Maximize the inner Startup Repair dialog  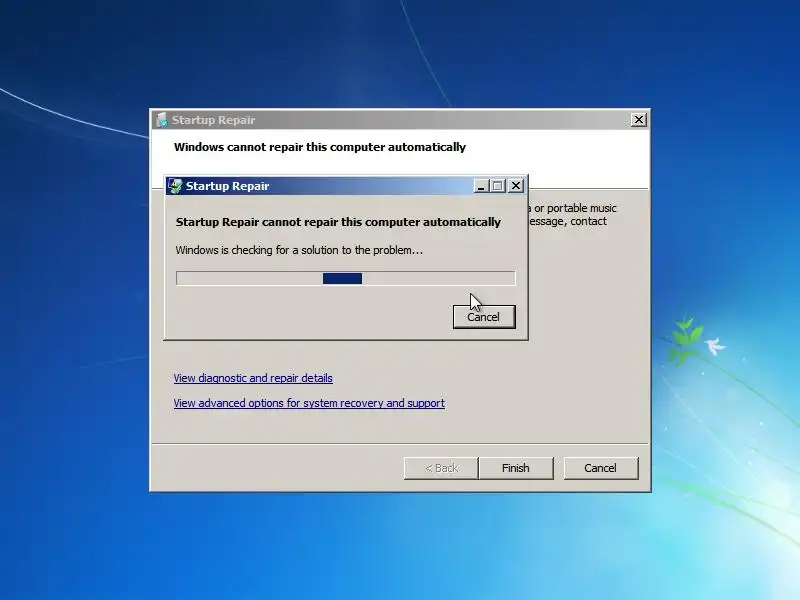point(498,186)
